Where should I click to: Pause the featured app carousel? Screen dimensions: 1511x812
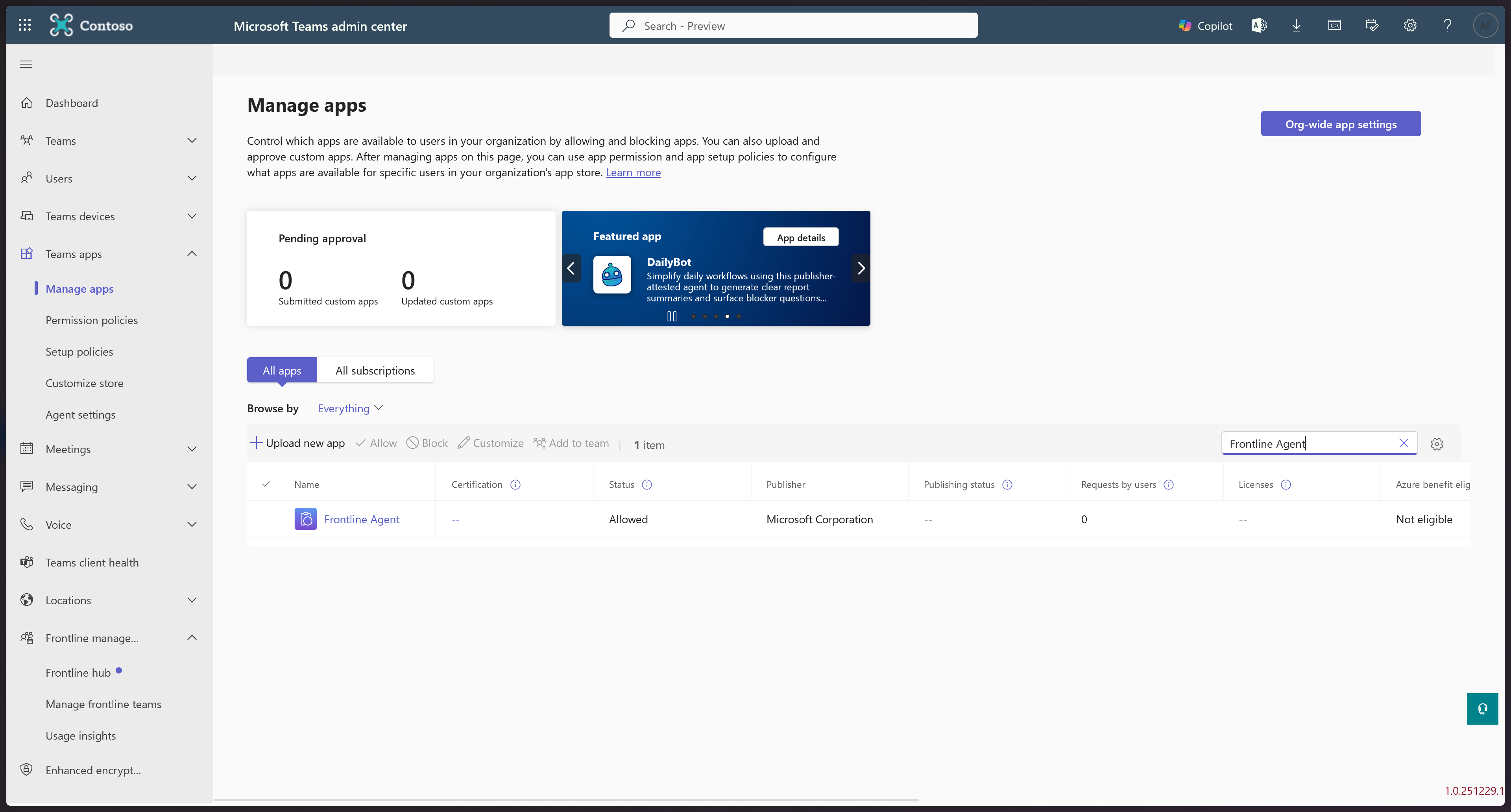click(x=672, y=316)
